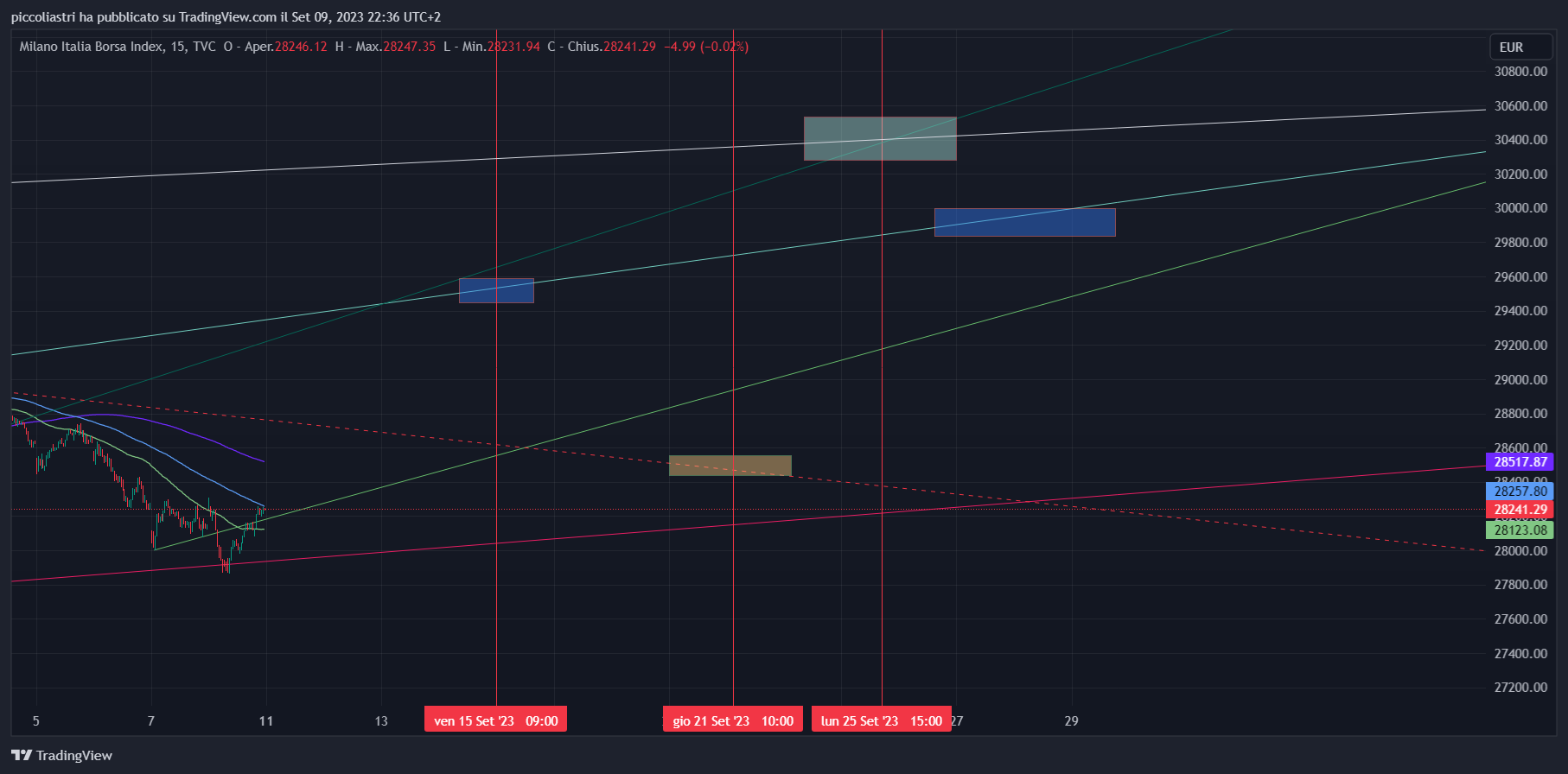Select the lun 25 Set '23 15:00 marker
1568x774 pixels.
[x=881, y=720]
